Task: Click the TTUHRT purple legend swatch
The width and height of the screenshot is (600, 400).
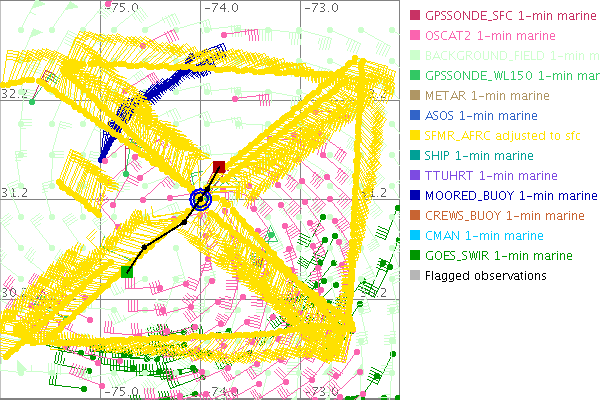Action: [414, 175]
